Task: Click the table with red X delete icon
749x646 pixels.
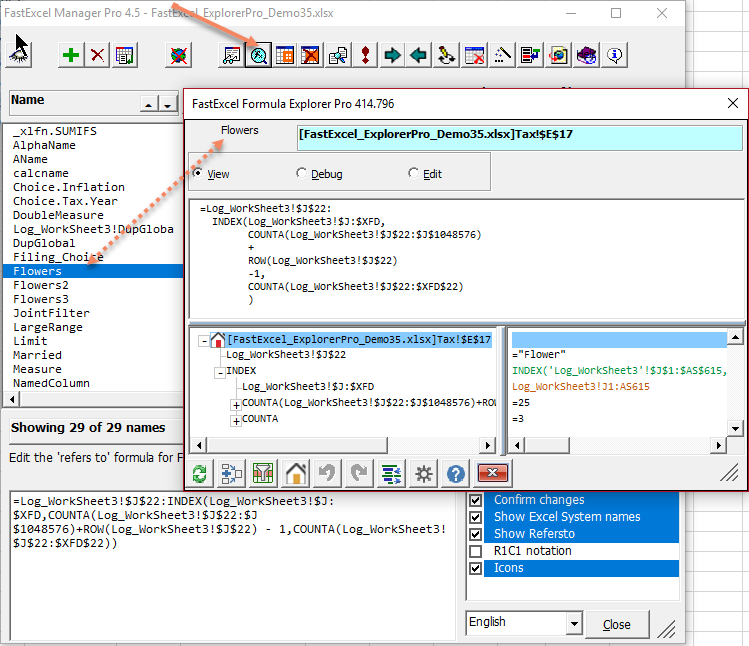Action: [474, 55]
